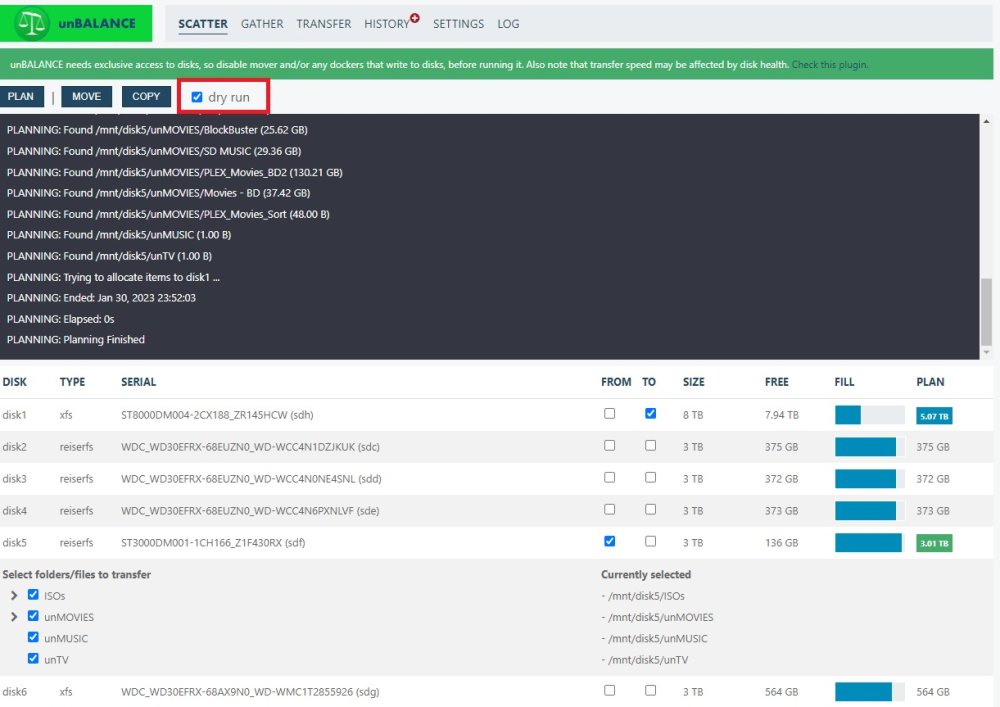Uncheck the unMUSIC folder checkbox
Screen dimensions: 1000x707
point(33,638)
